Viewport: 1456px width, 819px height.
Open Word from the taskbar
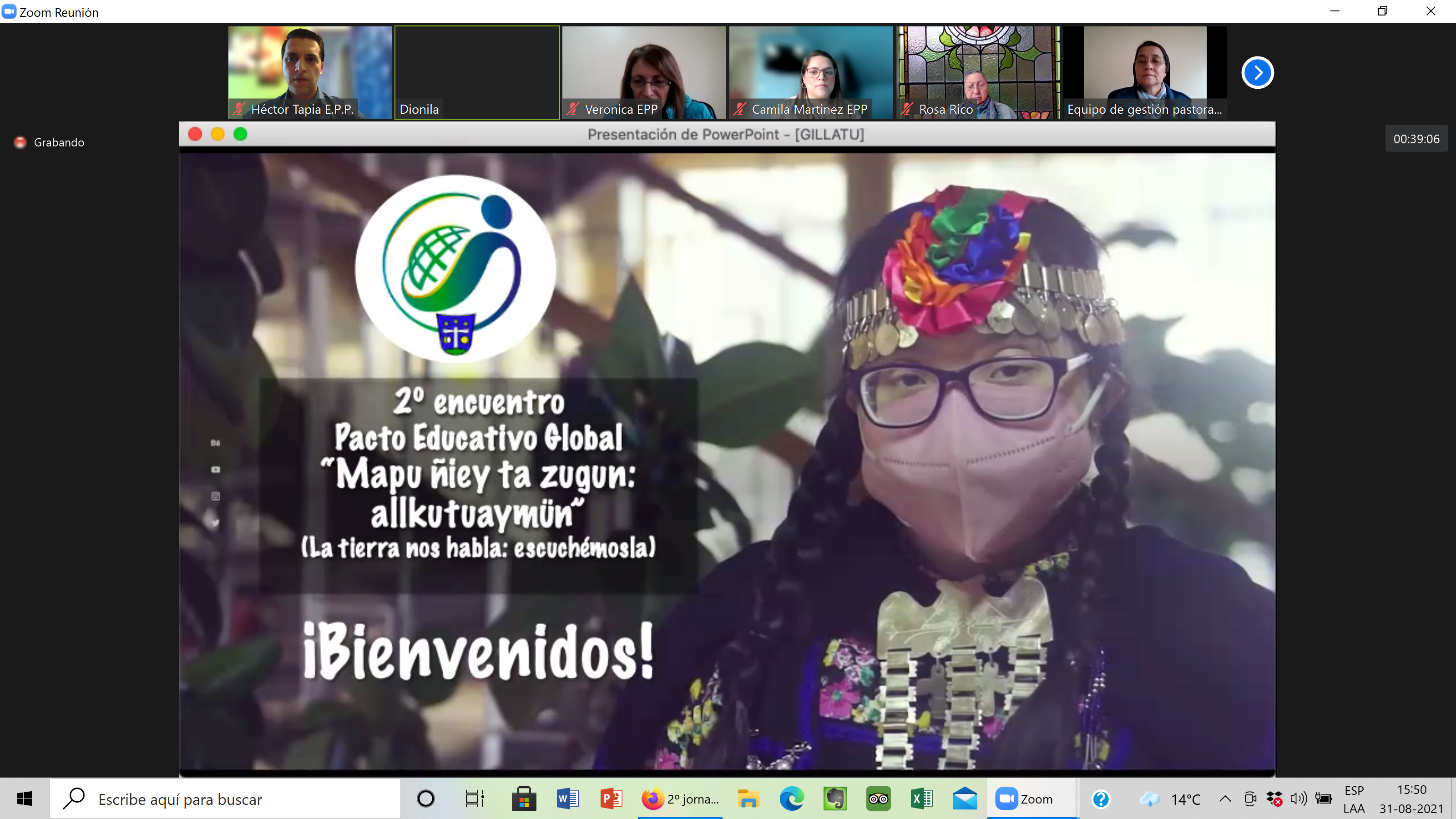[567, 799]
